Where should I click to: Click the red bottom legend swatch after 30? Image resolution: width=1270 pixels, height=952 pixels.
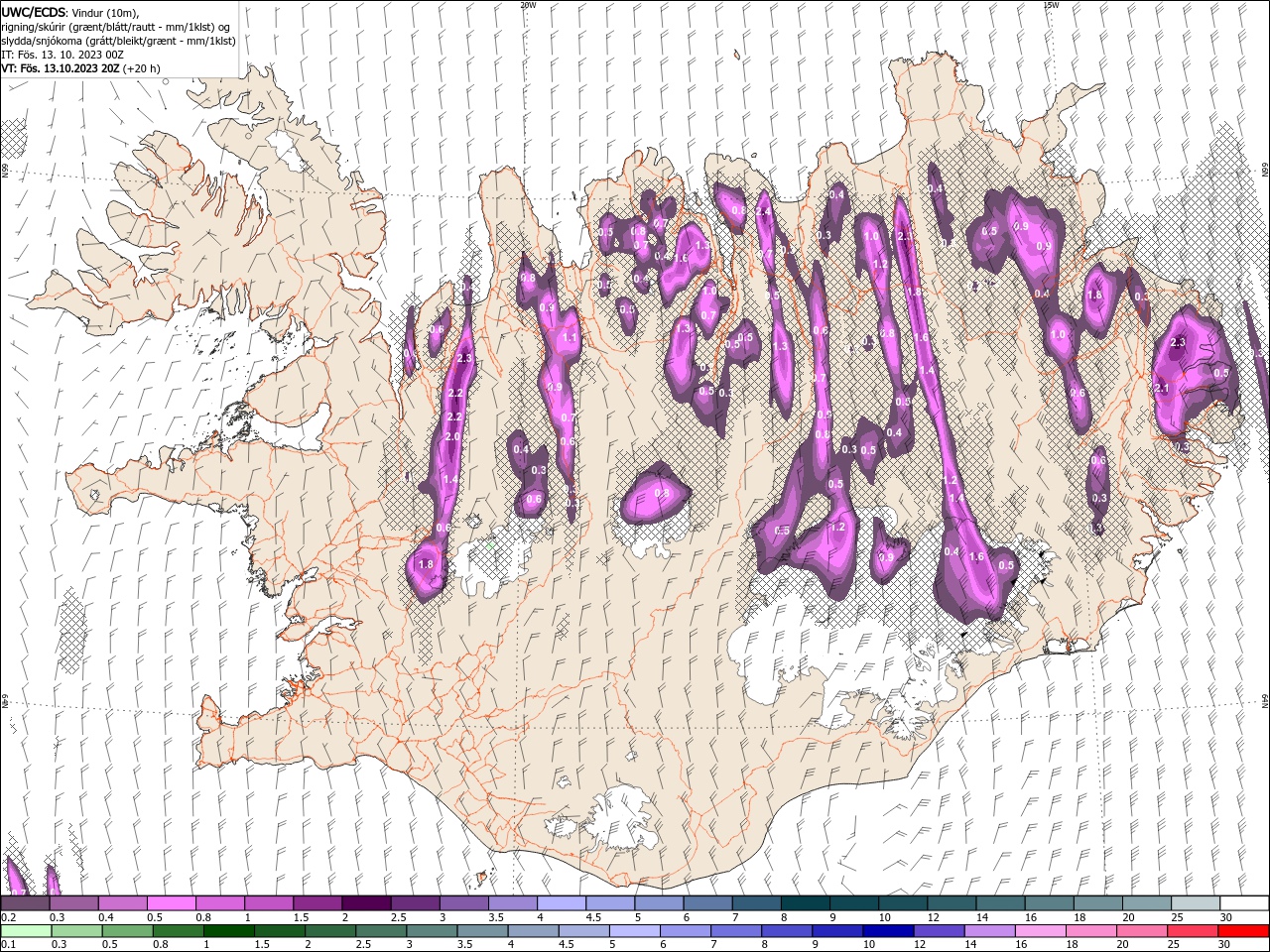[x=1245, y=931]
